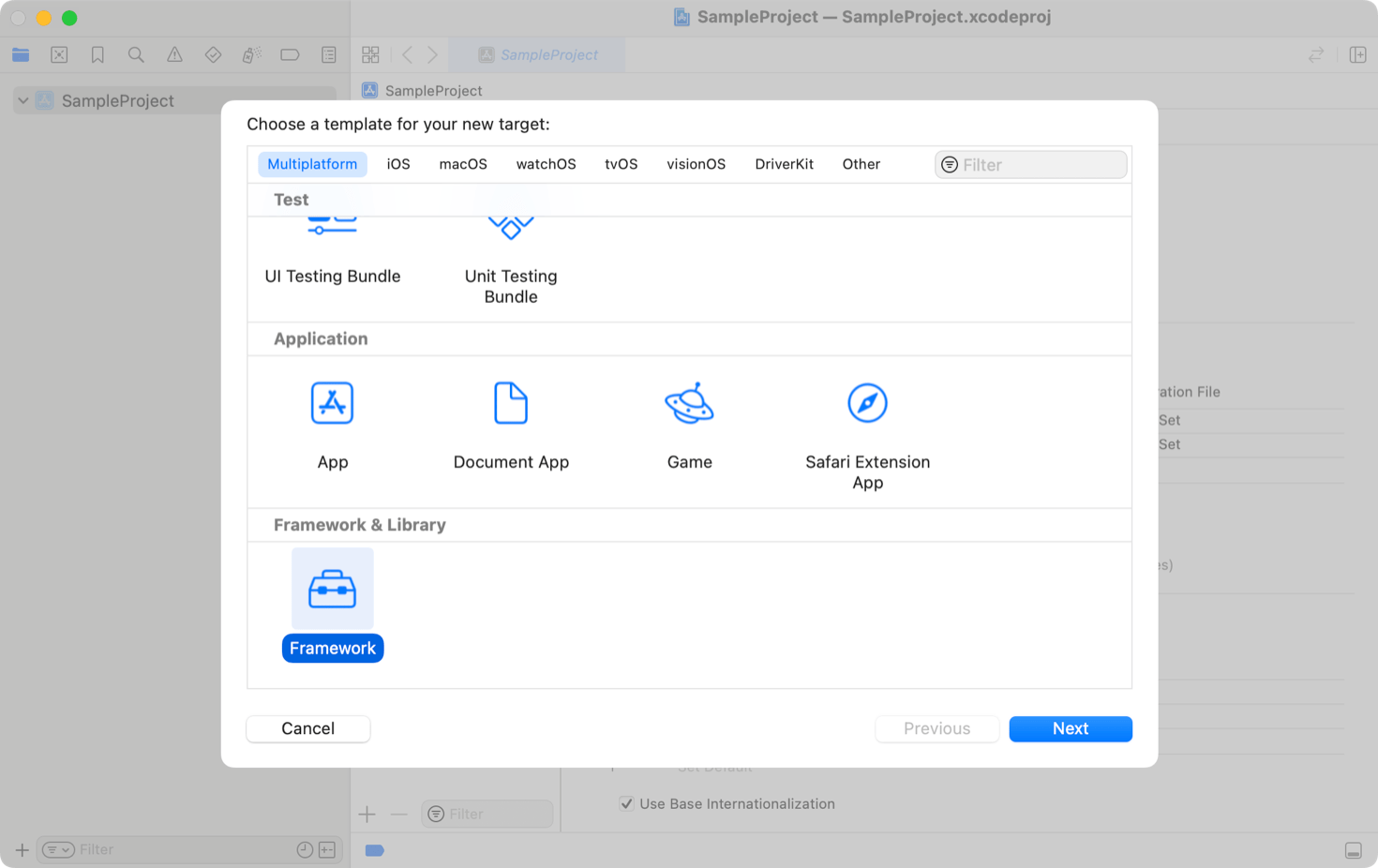The width and height of the screenshot is (1378, 868).
Task: Go back in editor history
Action: coord(407,55)
